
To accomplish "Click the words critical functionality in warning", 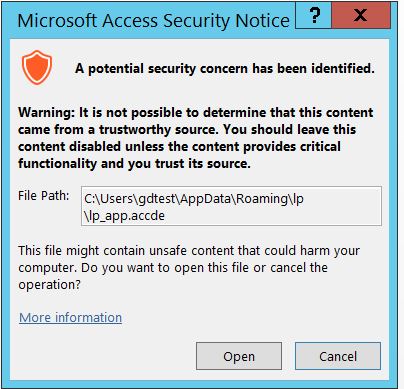I will (179, 155).
